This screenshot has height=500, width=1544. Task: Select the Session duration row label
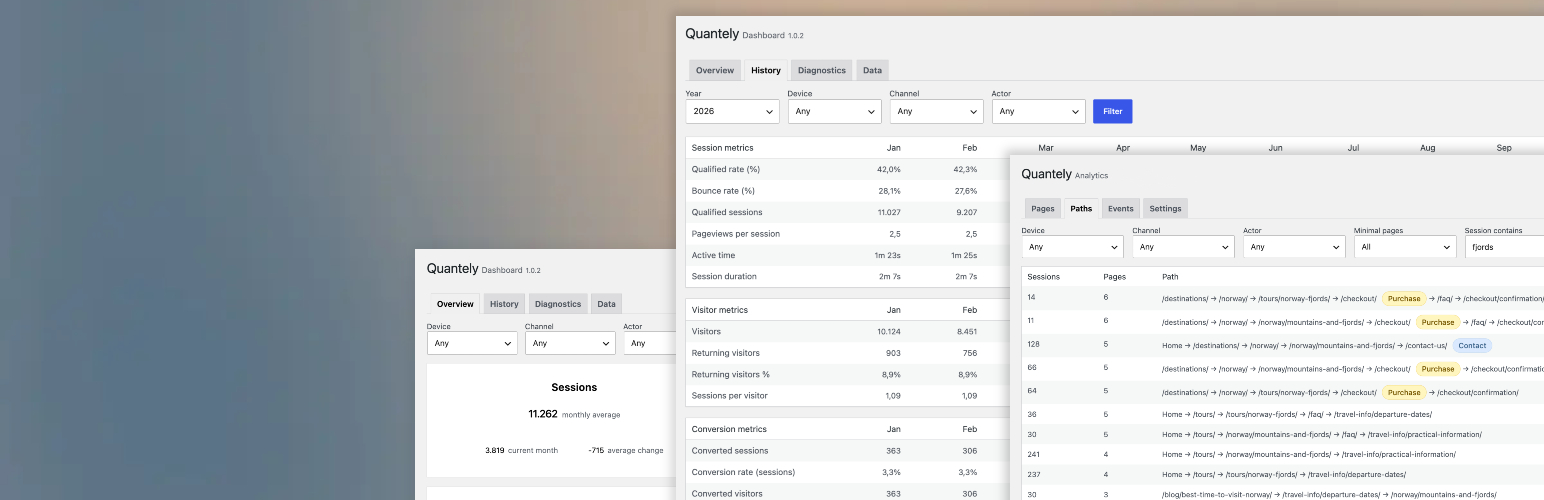(x=722, y=276)
